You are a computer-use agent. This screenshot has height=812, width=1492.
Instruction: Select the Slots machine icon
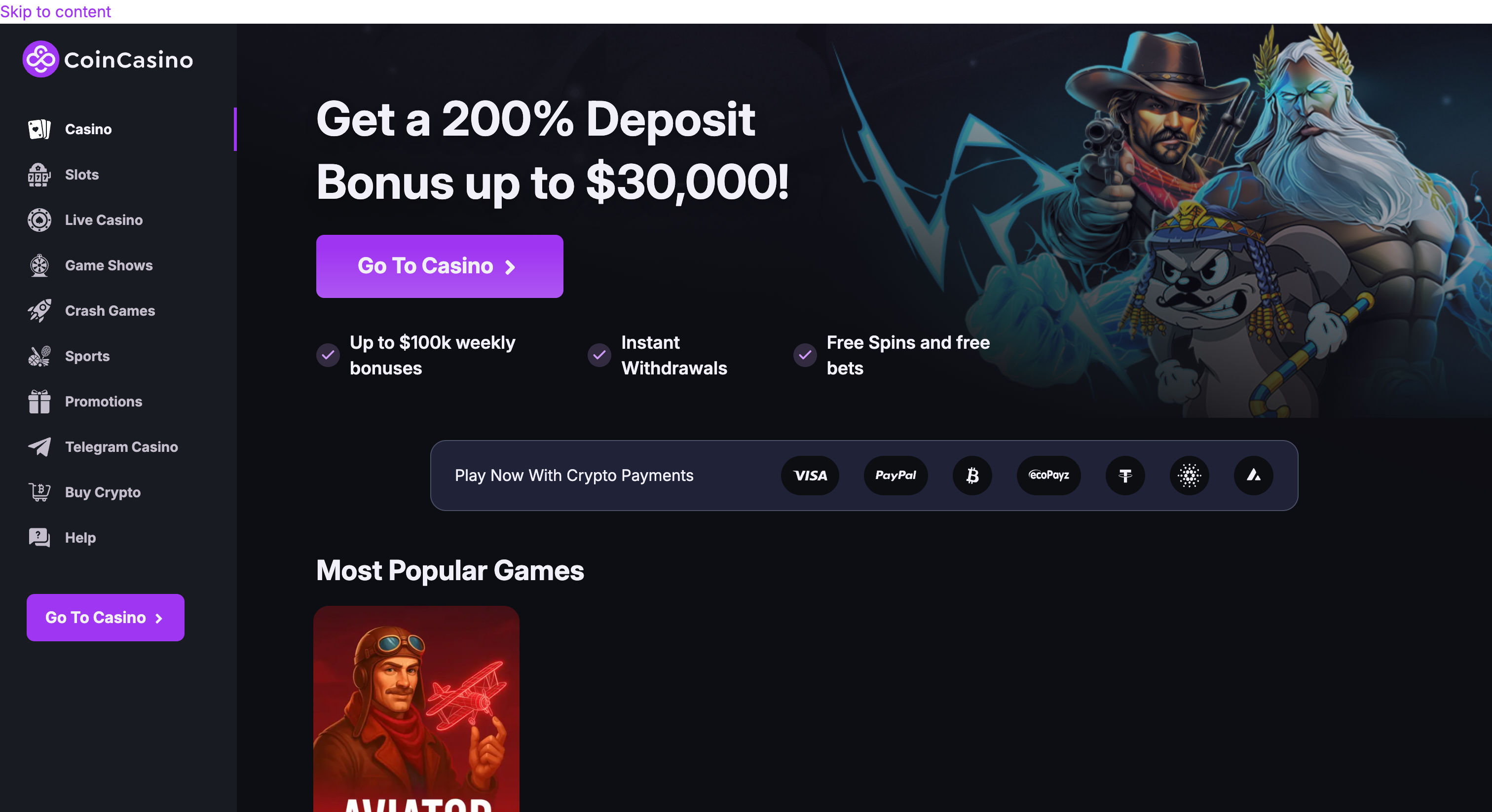[x=39, y=175]
